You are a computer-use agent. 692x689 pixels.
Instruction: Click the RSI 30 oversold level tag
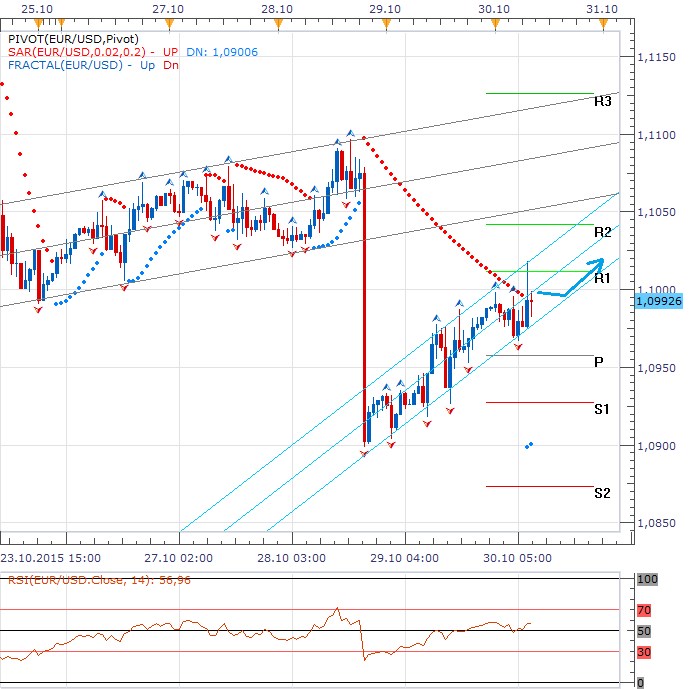coord(645,653)
